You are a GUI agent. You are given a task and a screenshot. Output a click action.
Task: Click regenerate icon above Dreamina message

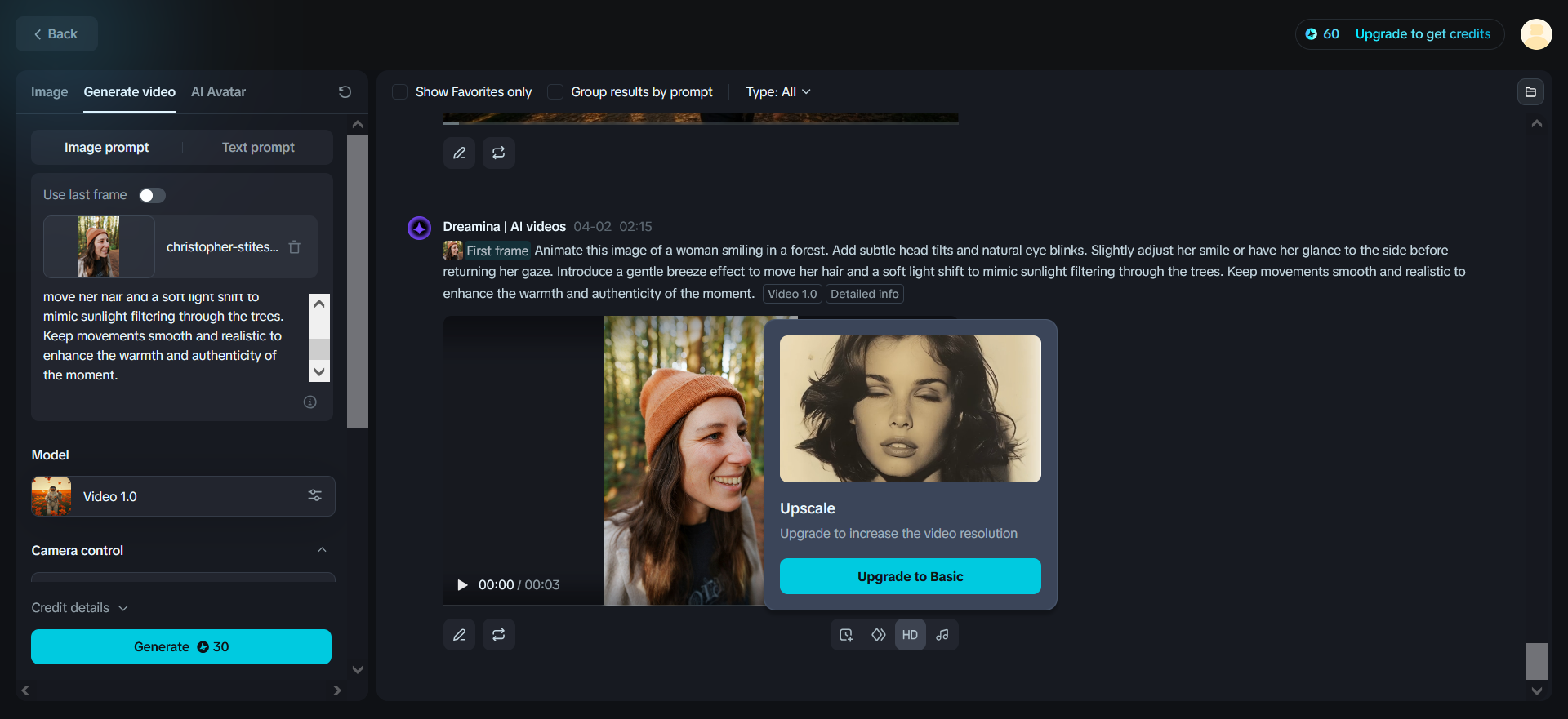pos(499,153)
